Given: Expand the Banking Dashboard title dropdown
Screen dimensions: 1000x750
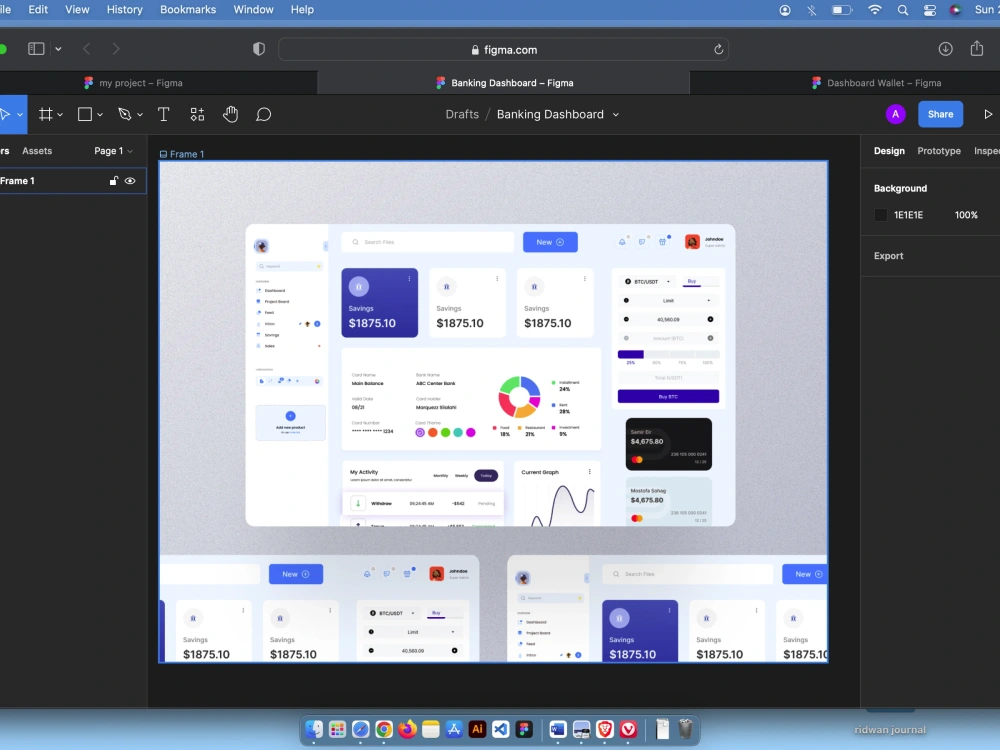Looking at the screenshot, I should [x=618, y=114].
